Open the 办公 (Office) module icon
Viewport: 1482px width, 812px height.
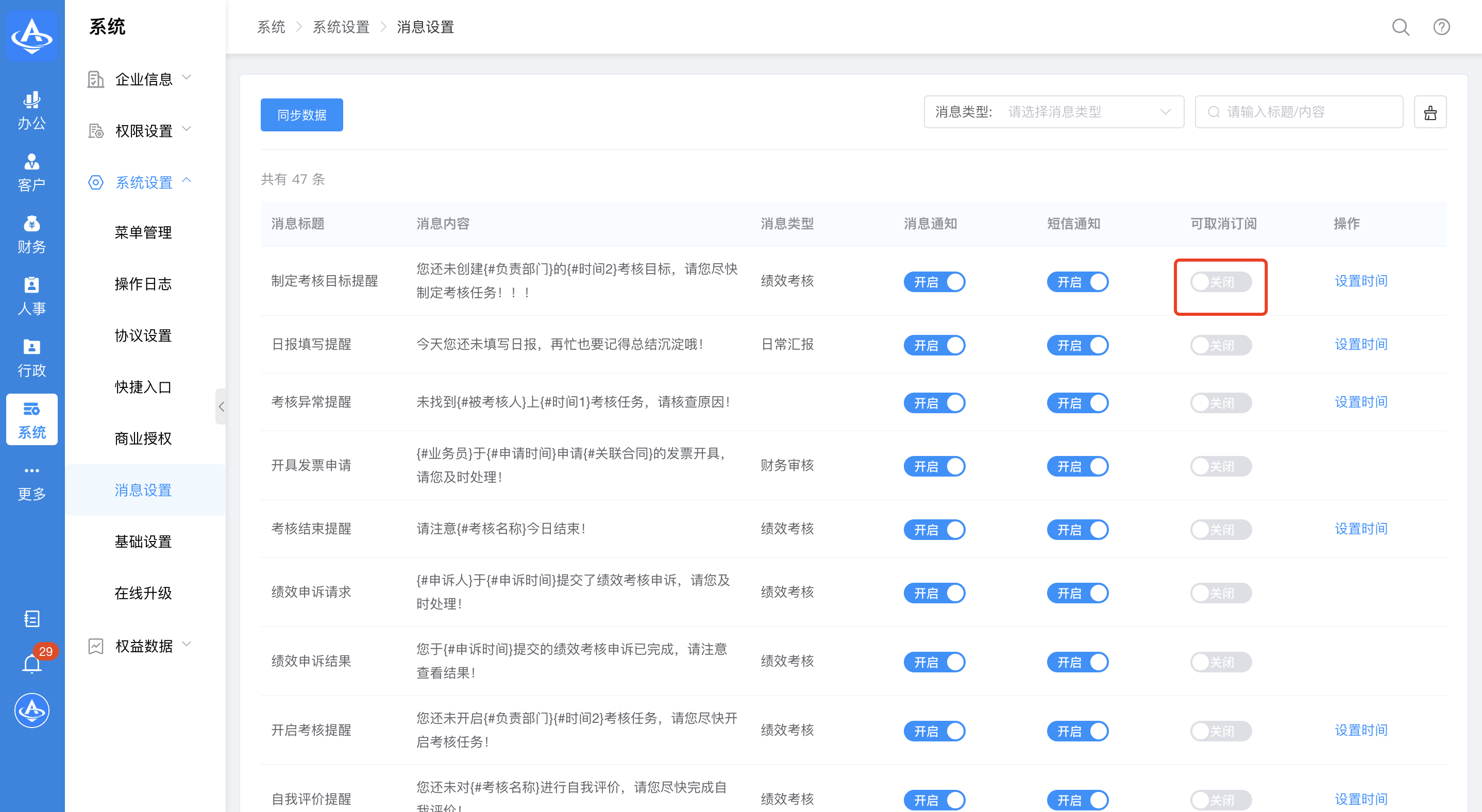[x=31, y=110]
